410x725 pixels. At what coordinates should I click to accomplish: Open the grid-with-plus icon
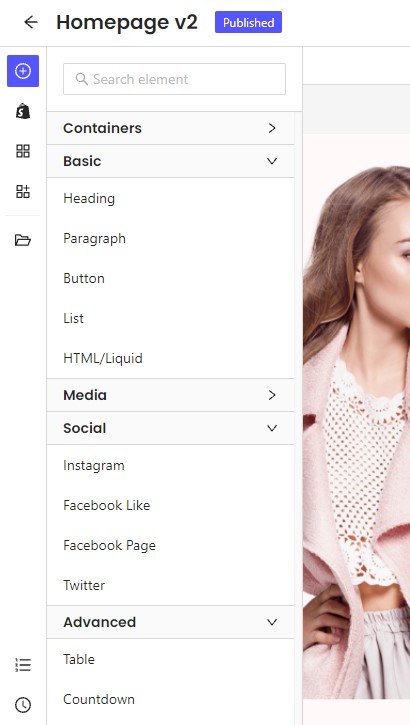[x=23, y=191]
